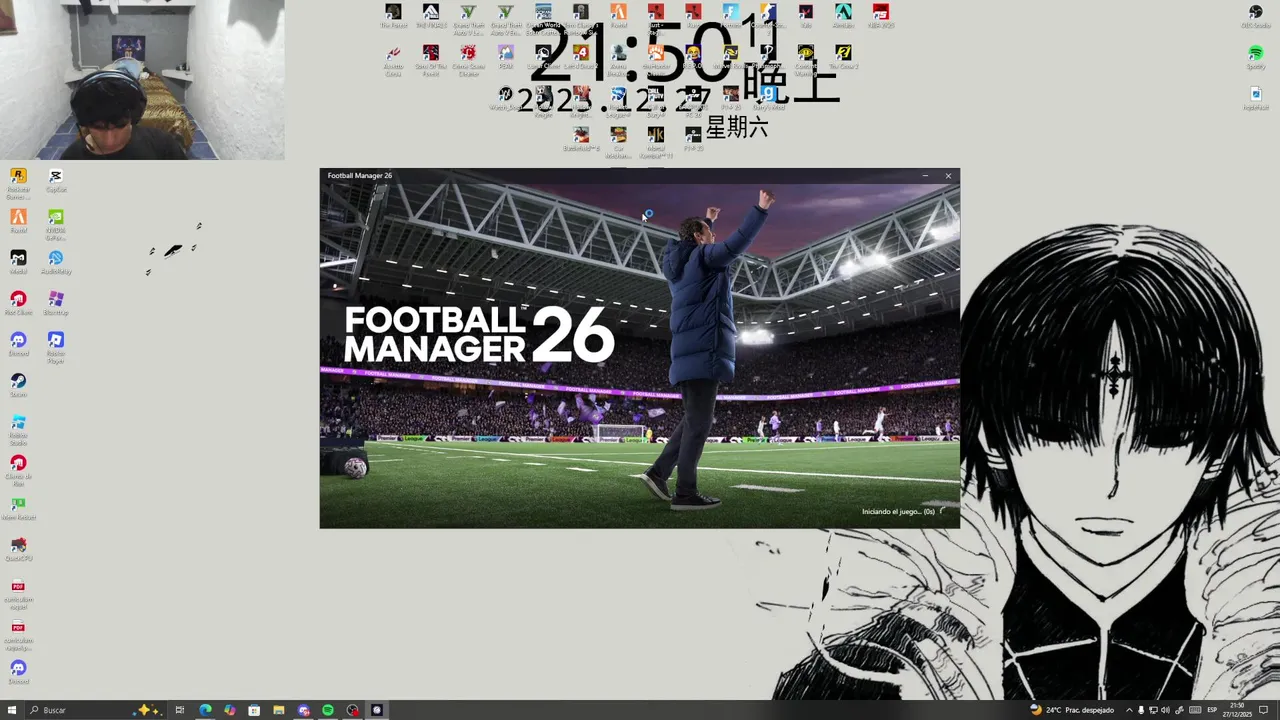Open the PEAK game shortcut
This screenshot has height=720, width=1280.
tap(506, 56)
